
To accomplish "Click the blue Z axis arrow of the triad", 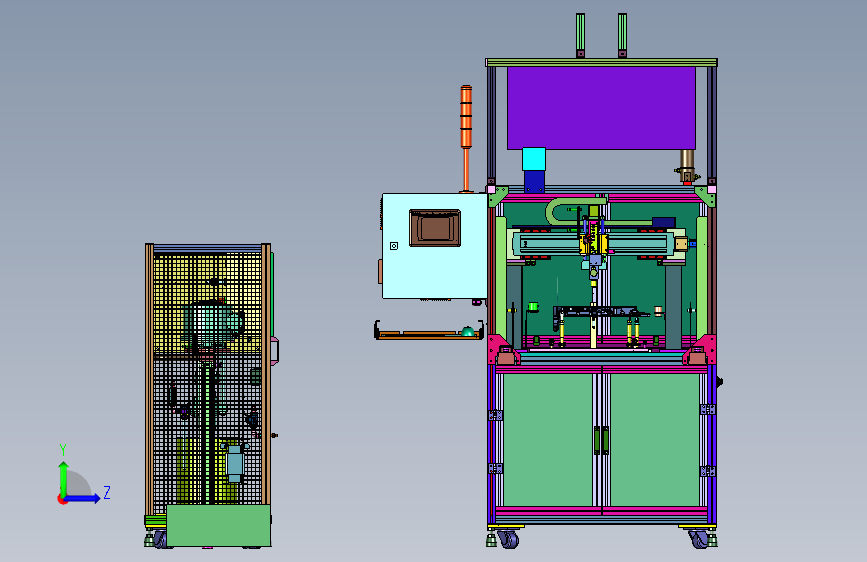I will 83,499.
